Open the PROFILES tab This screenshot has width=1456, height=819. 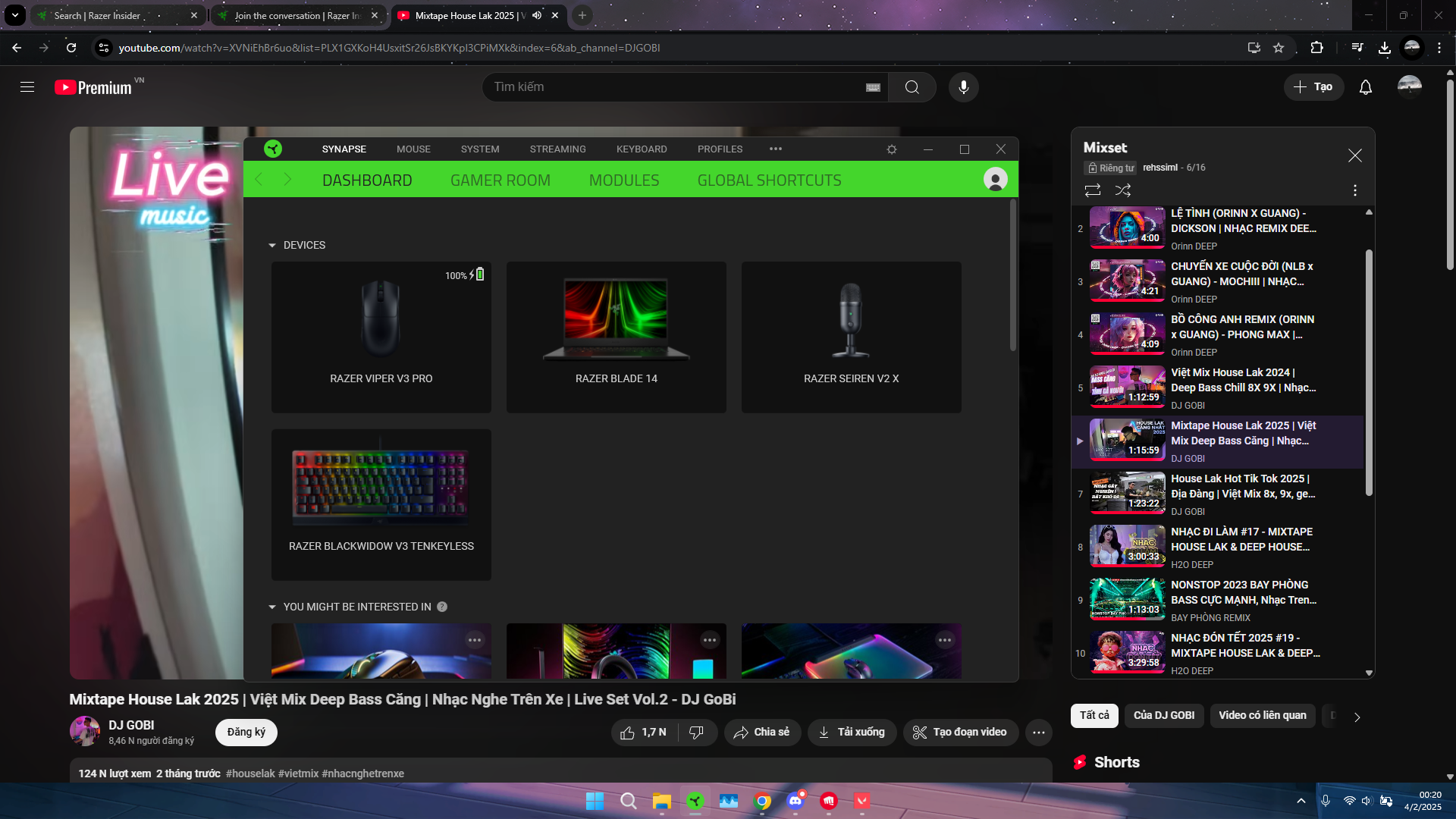coord(720,149)
